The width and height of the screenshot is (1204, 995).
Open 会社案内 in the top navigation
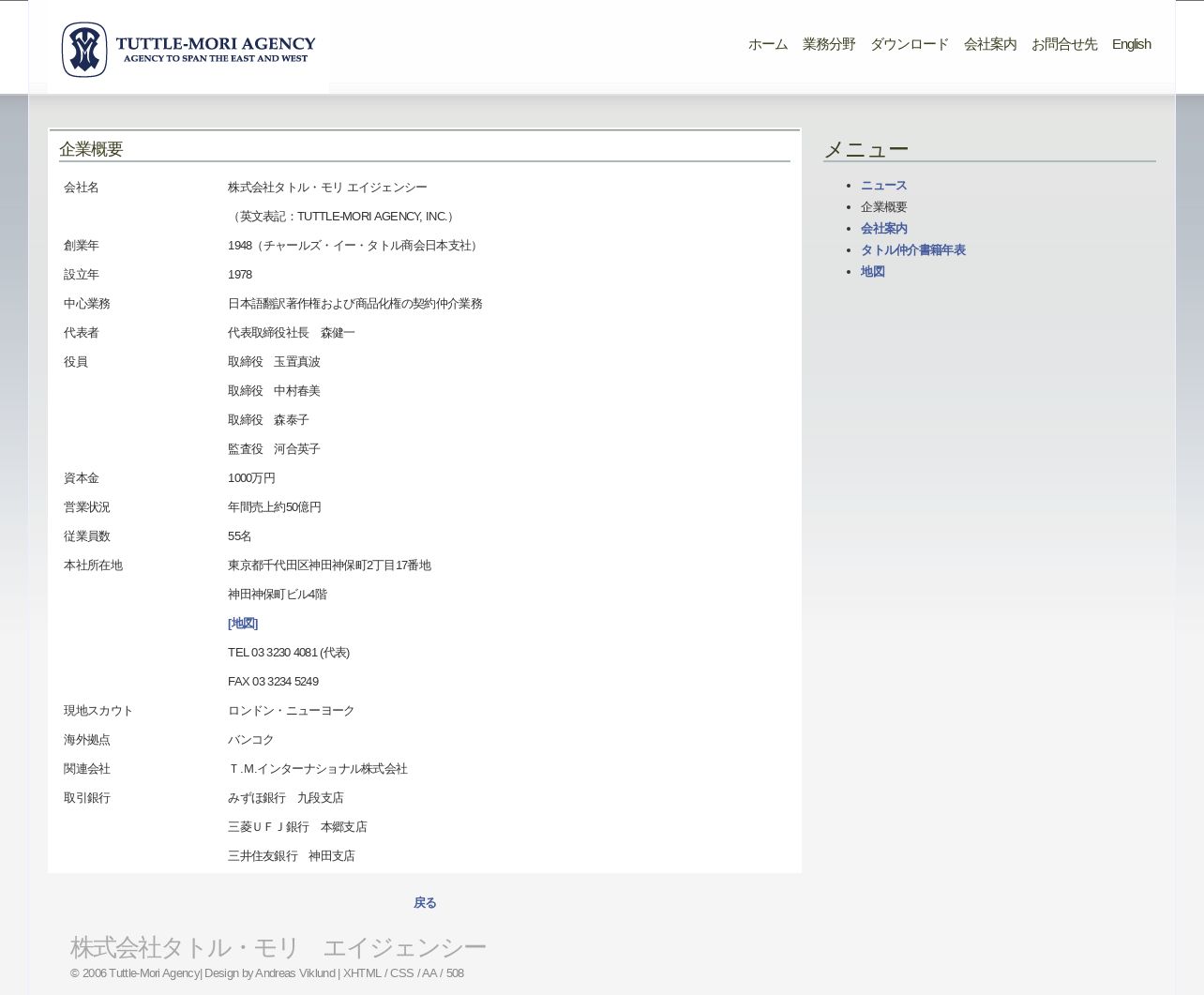[990, 44]
